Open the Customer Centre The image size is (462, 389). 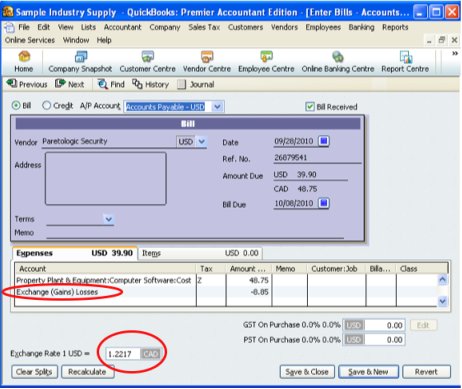pyautogui.click(x=147, y=62)
